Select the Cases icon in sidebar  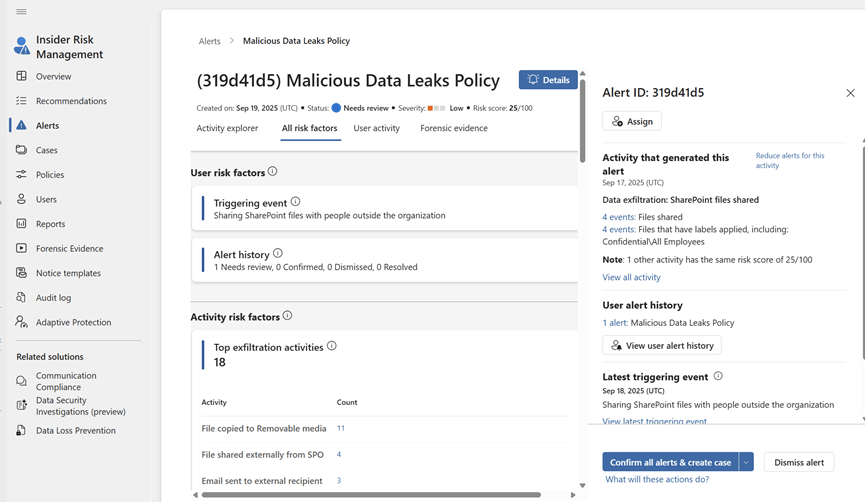click(x=21, y=150)
